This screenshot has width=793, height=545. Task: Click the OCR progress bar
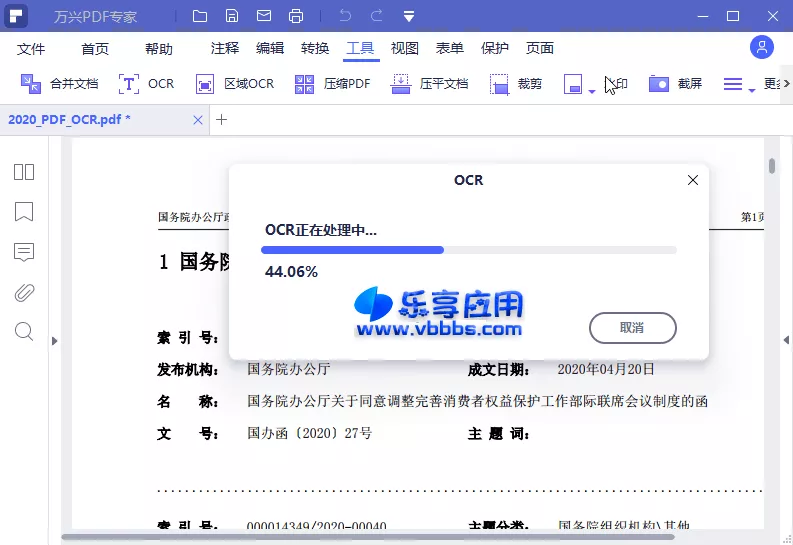pyautogui.click(x=469, y=250)
